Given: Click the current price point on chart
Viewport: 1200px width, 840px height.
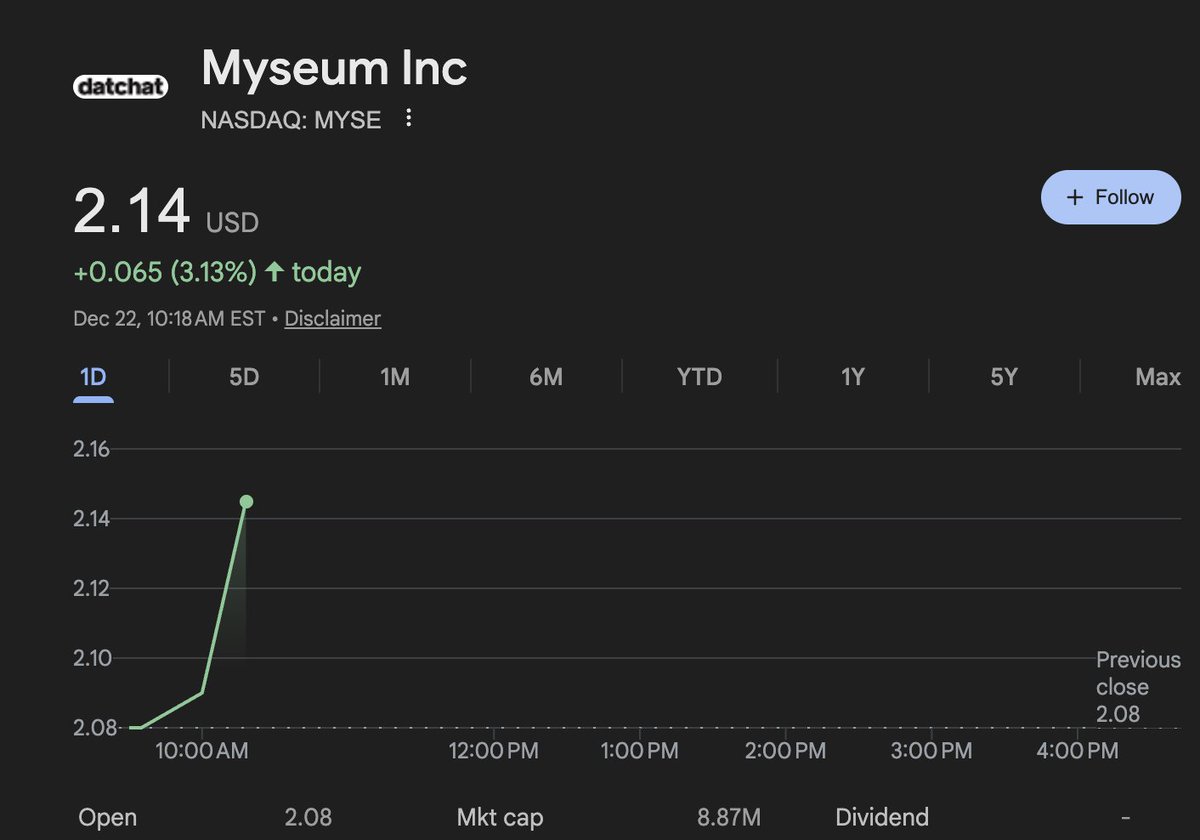Looking at the screenshot, I should pos(246,502).
